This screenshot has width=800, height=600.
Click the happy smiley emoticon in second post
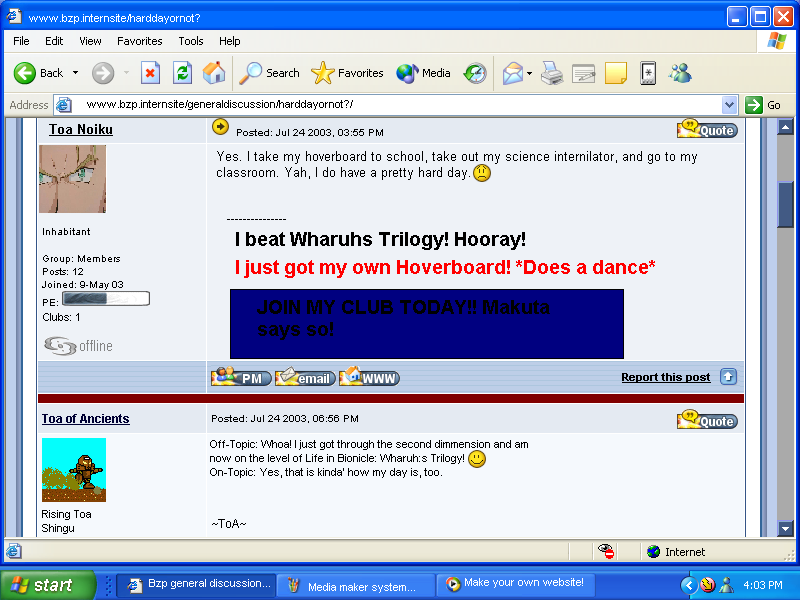click(x=477, y=459)
